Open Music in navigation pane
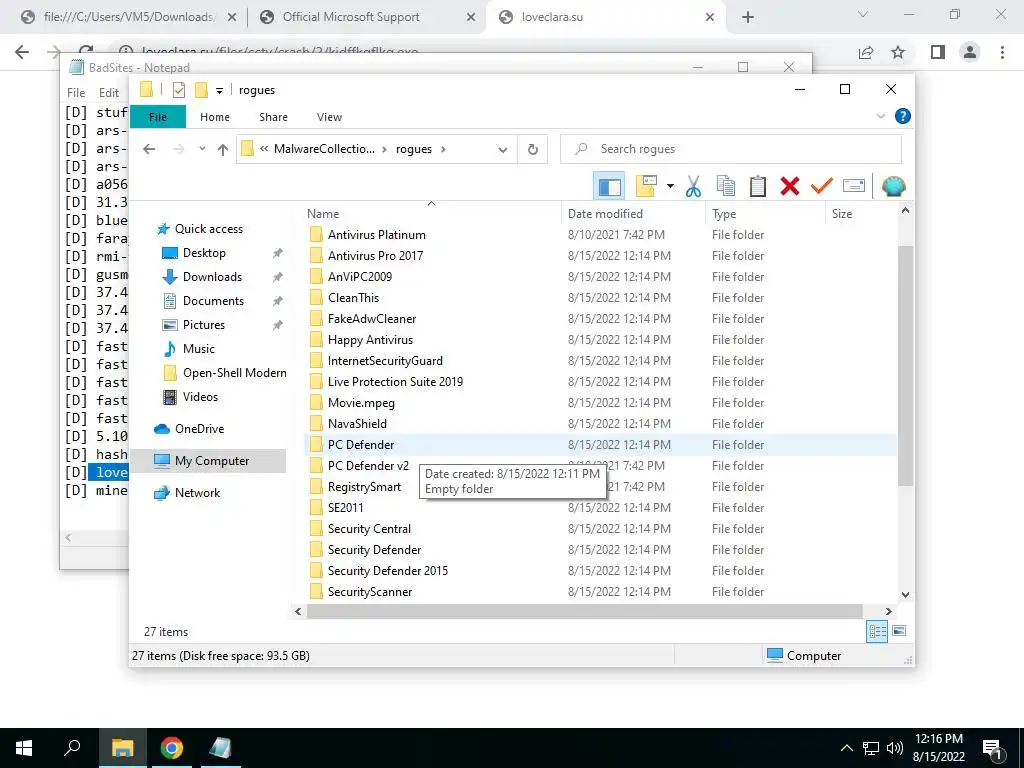 pos(199,349)
